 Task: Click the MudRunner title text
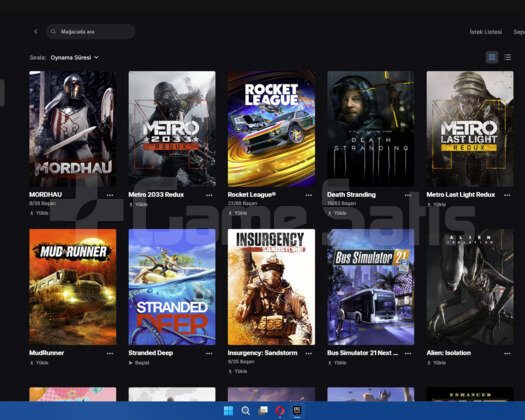(x=47, y=353)
